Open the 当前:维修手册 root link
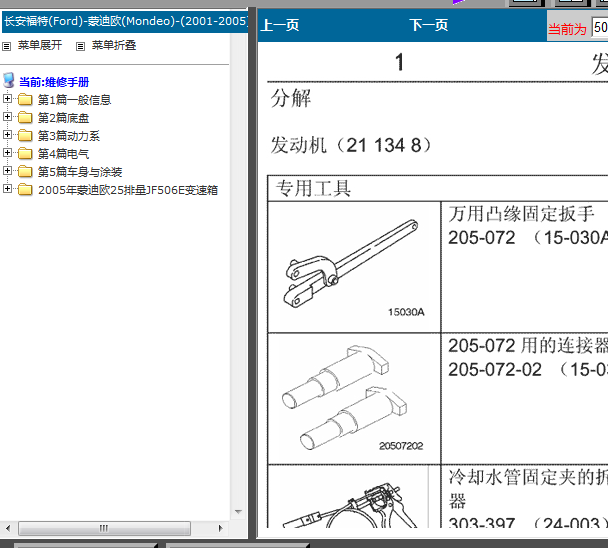 (54, 82)
